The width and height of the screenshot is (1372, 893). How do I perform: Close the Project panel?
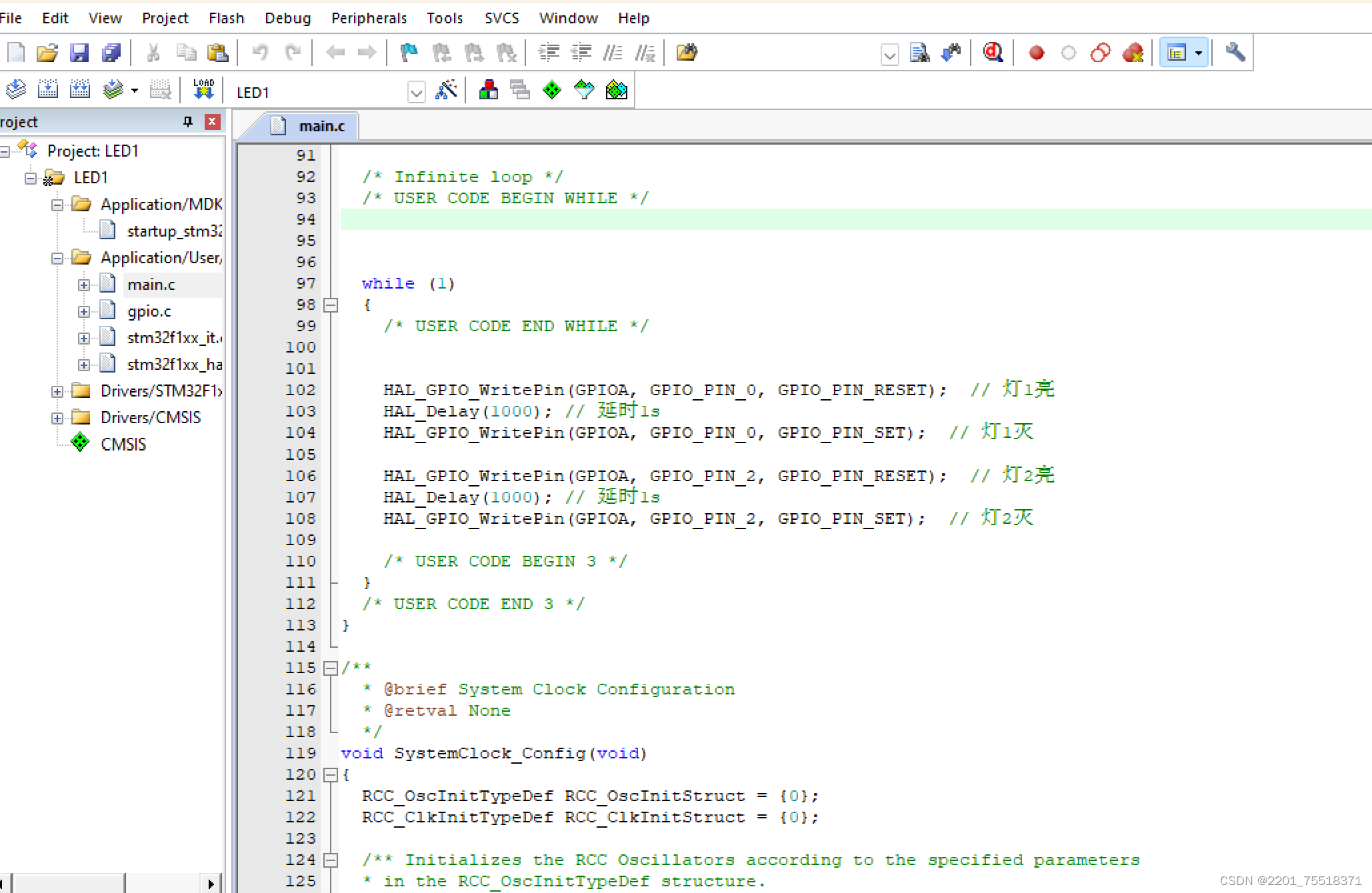pos(212,121)
